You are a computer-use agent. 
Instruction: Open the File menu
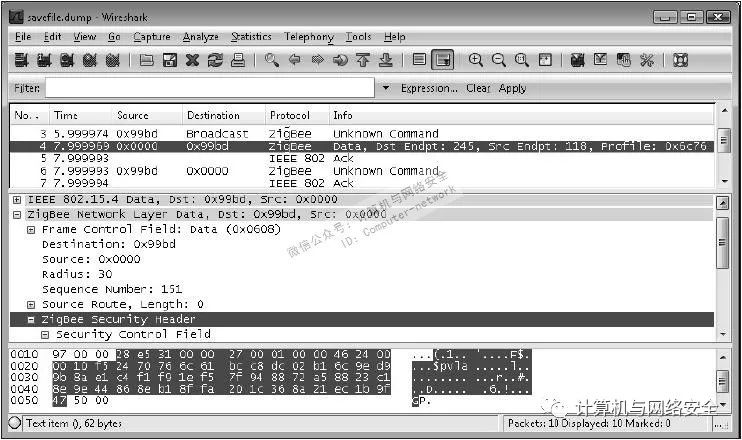coord(23,37)
